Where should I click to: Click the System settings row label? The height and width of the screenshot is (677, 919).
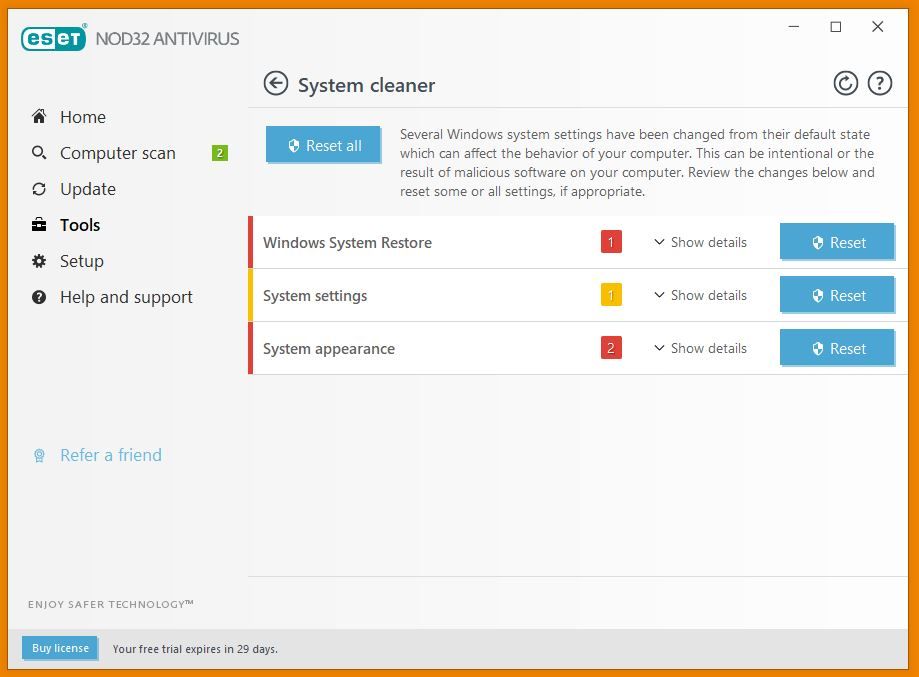[315, 296]
